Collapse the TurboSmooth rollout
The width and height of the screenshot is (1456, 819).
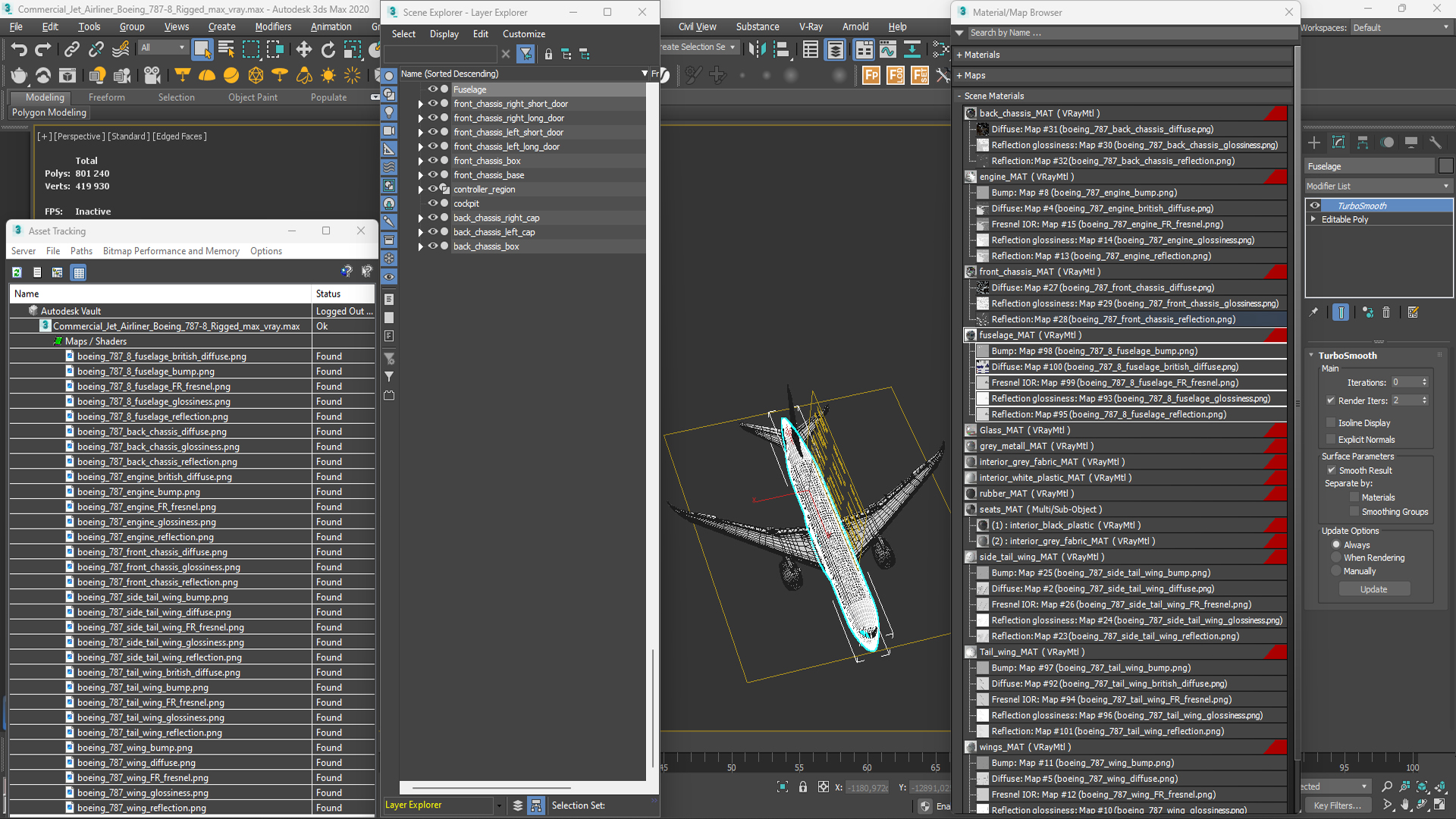1312,355
